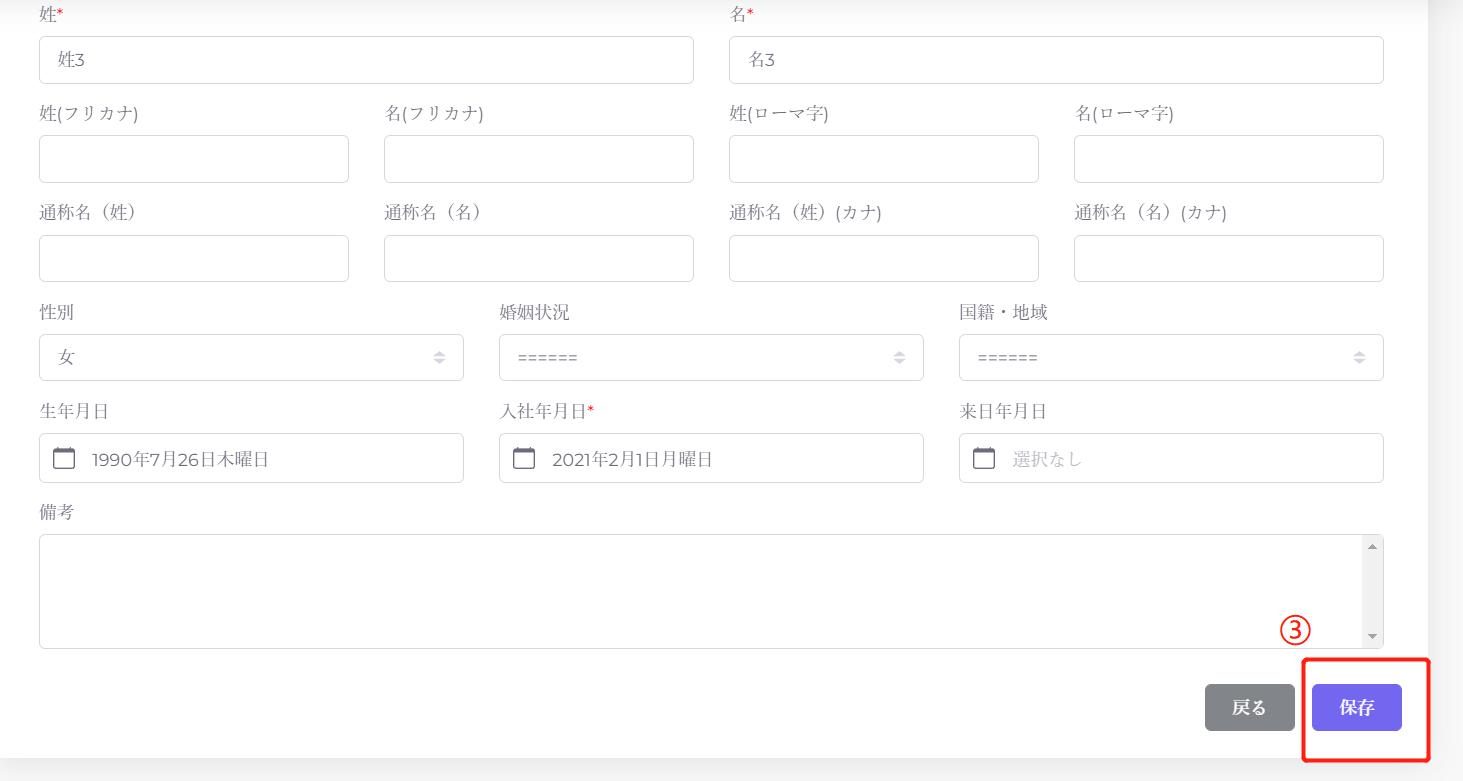Image resolution: width=1463 pixels, height=781 pixels.
Task: Focus the 姓(フリカナ) text field
Action: [x=194, y=159]
